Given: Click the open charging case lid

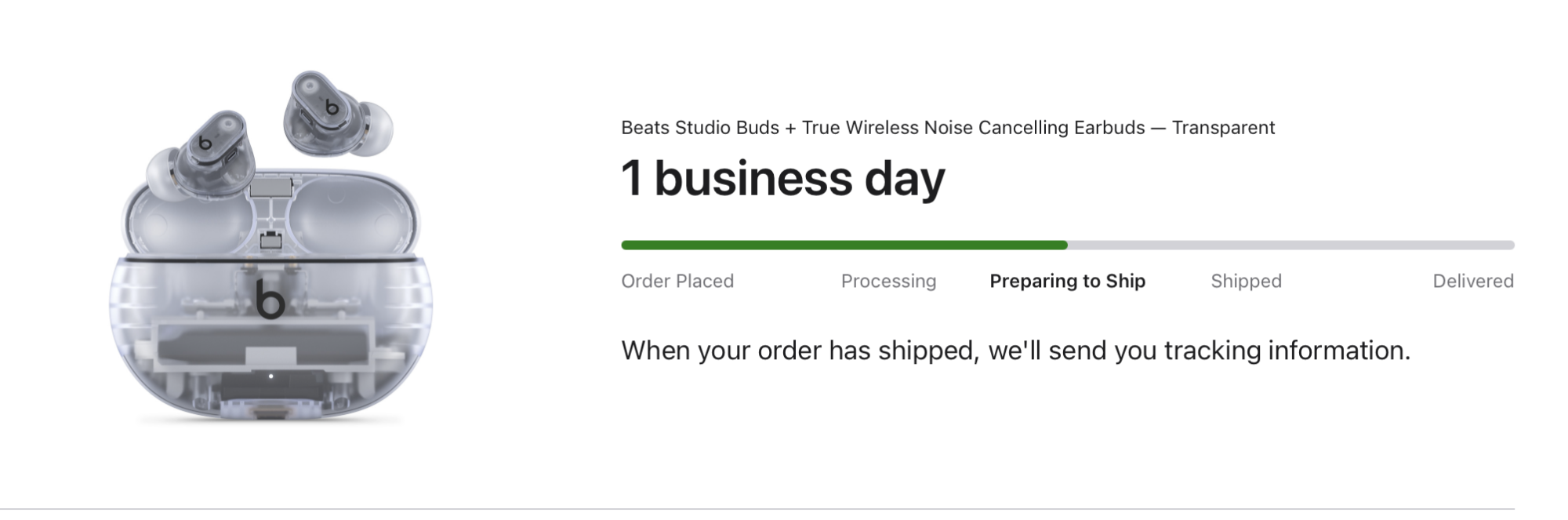Looking at the screenshot, I should (x=270, y=215).
